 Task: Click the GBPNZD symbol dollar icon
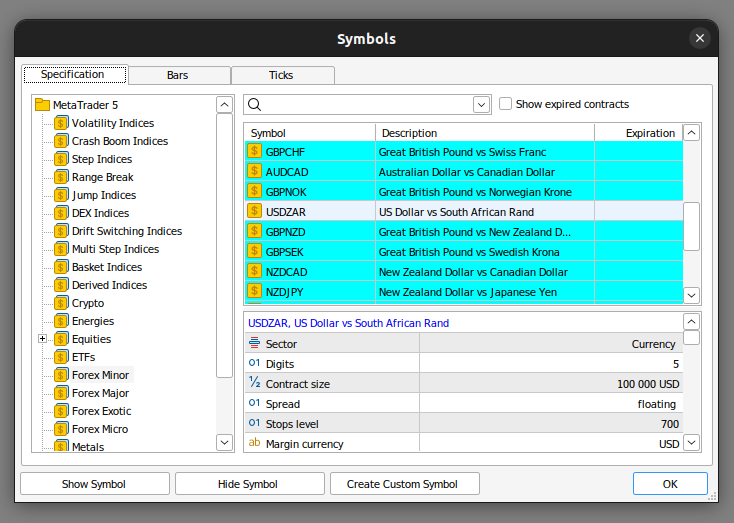point(254,231)
